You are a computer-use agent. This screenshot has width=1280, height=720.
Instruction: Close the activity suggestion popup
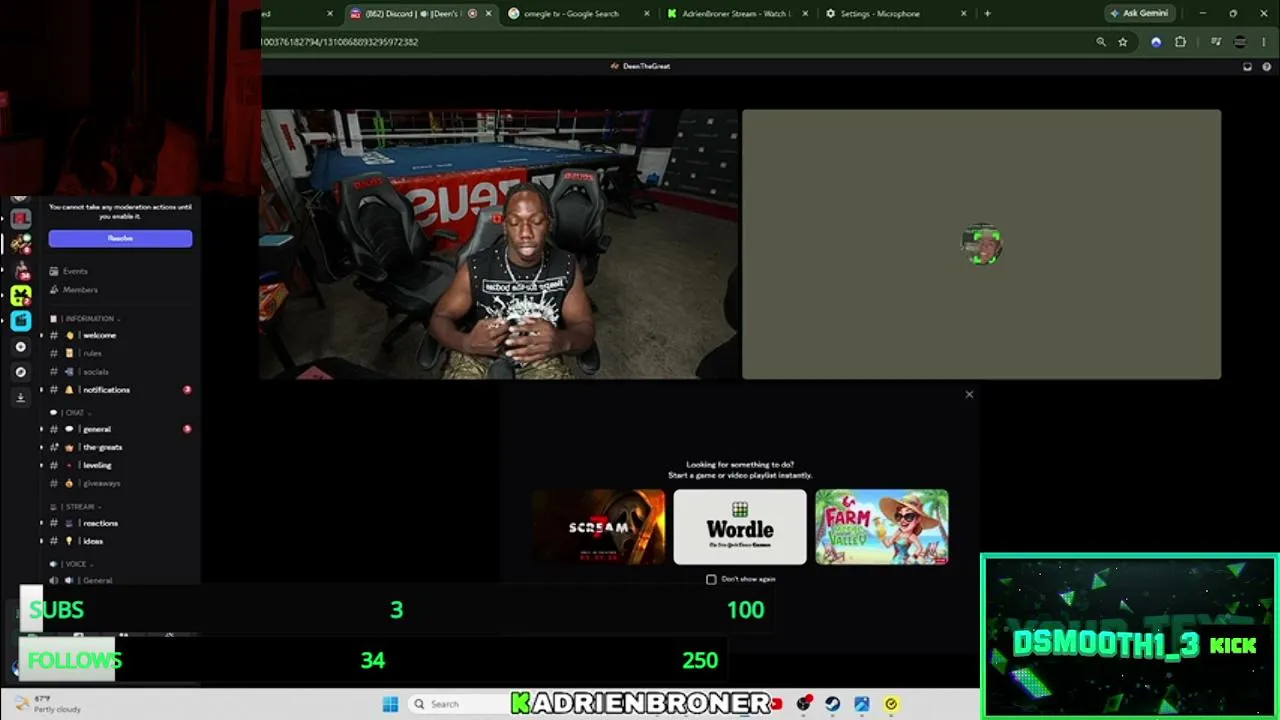point(969,394)
